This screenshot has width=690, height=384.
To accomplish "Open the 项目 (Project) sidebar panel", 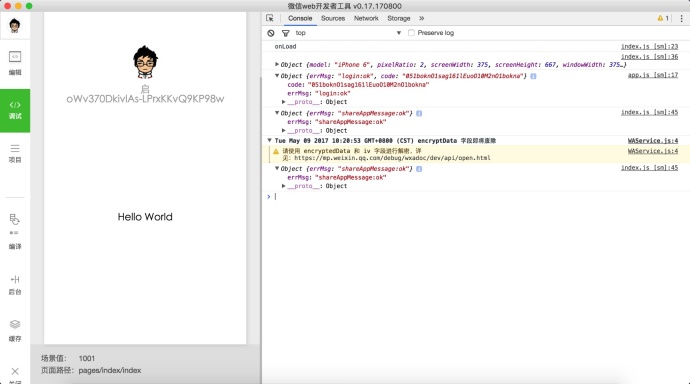I will [x=15, y=153].
